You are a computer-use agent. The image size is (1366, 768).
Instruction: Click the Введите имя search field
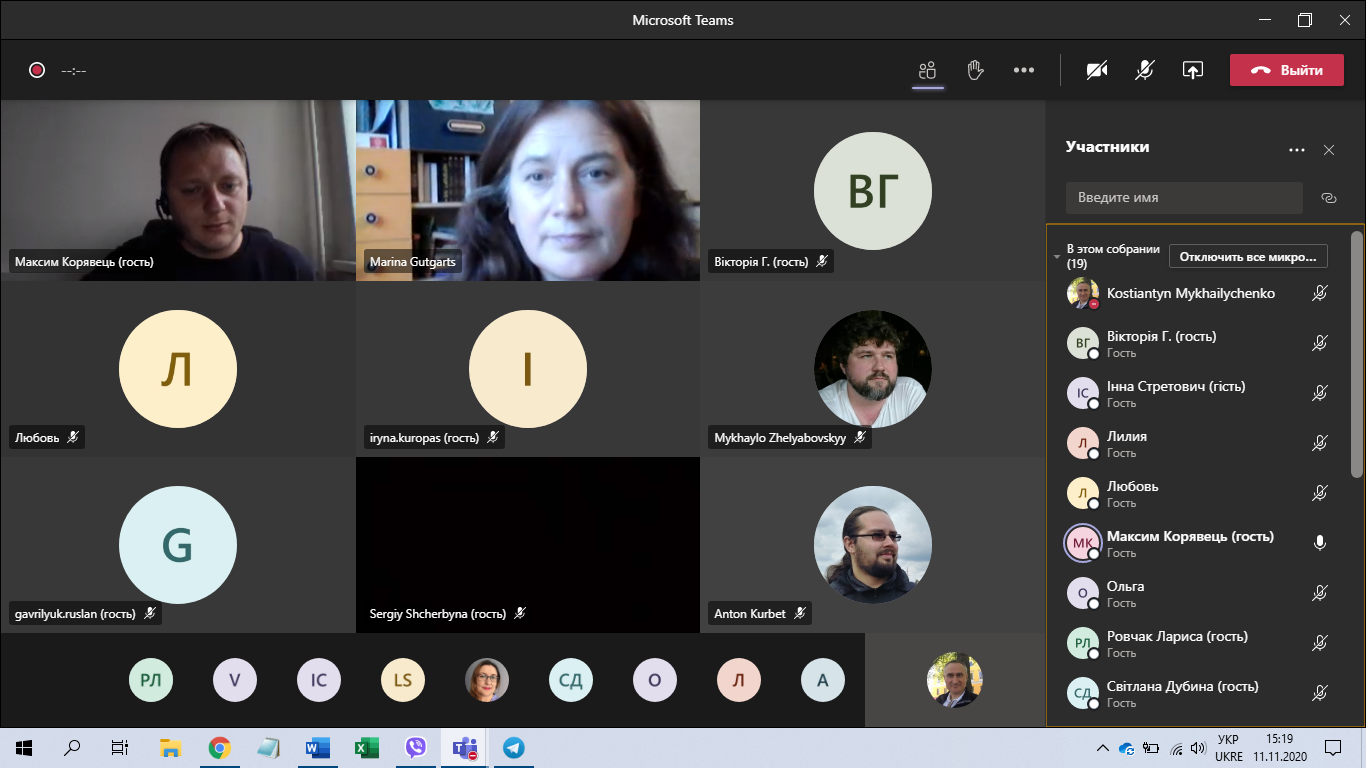coord(1184,198)
